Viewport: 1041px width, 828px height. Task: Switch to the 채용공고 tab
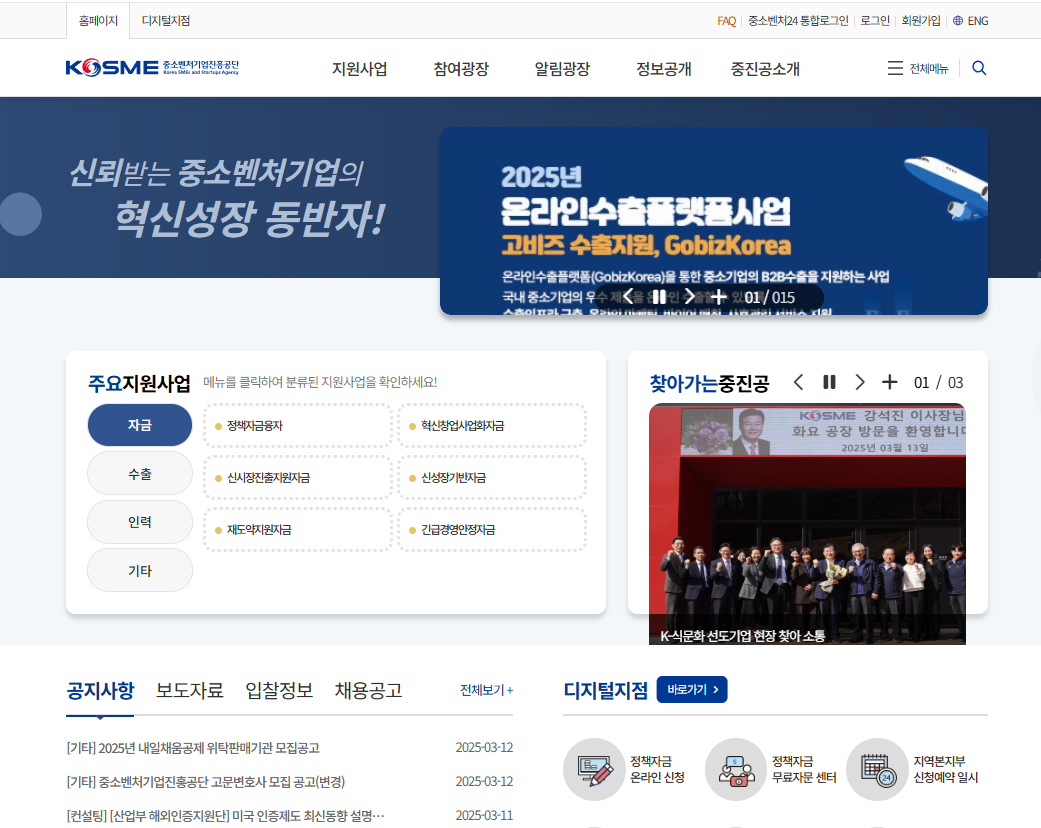click(369, 691)
